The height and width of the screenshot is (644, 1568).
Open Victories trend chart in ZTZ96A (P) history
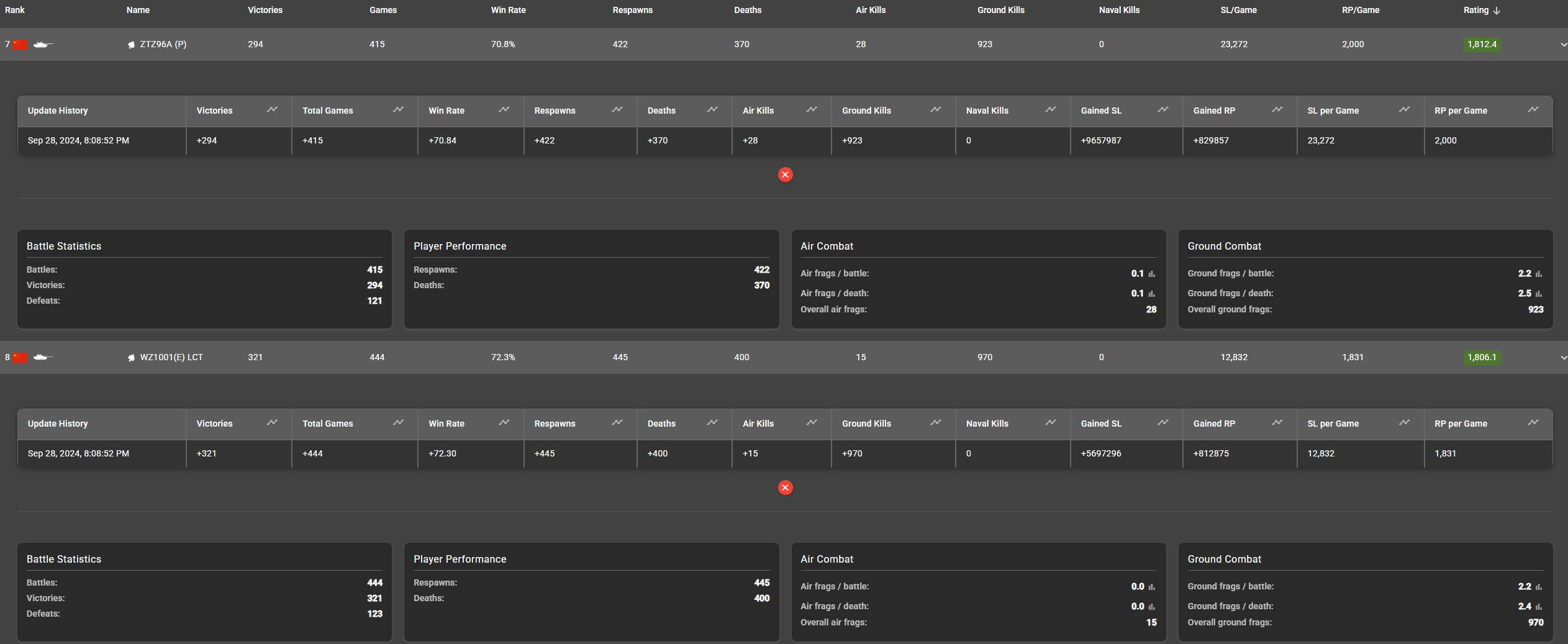pyautogui.click(x=272, y=109)
